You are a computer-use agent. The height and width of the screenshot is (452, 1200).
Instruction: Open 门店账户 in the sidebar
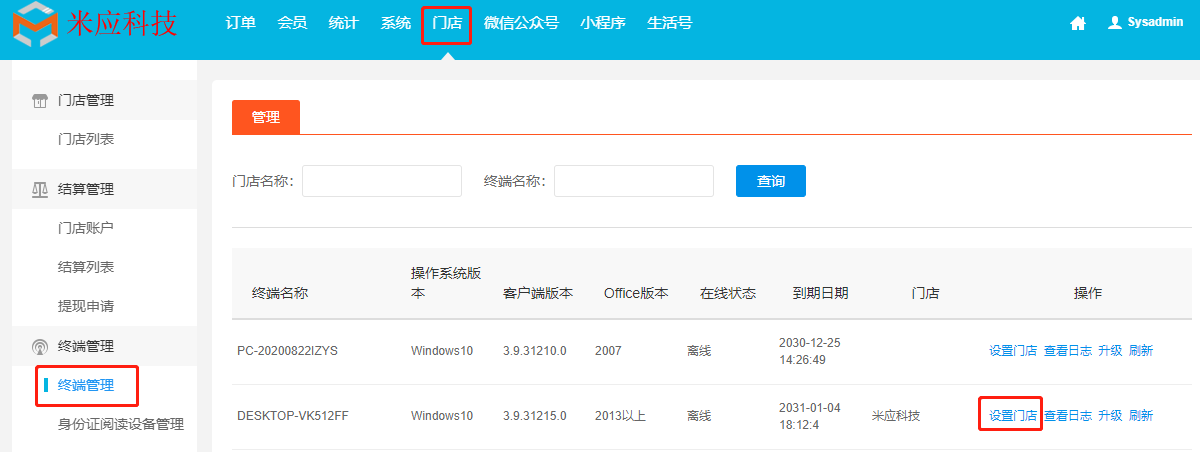[x=86, y=228]
